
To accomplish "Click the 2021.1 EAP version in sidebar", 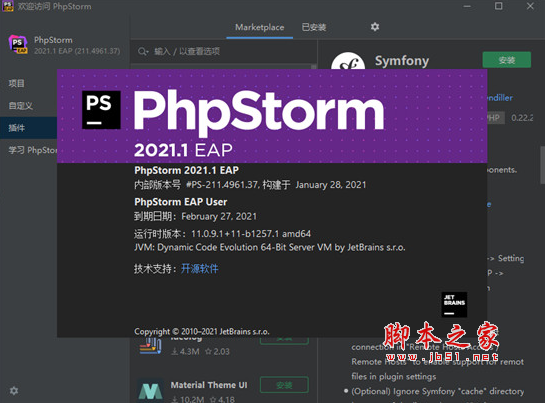I will point(77,51).
